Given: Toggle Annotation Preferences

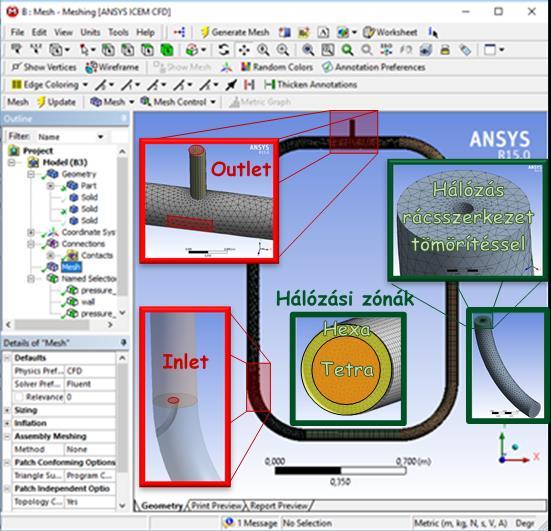Looking at the screenshot, I should [374, 67].
